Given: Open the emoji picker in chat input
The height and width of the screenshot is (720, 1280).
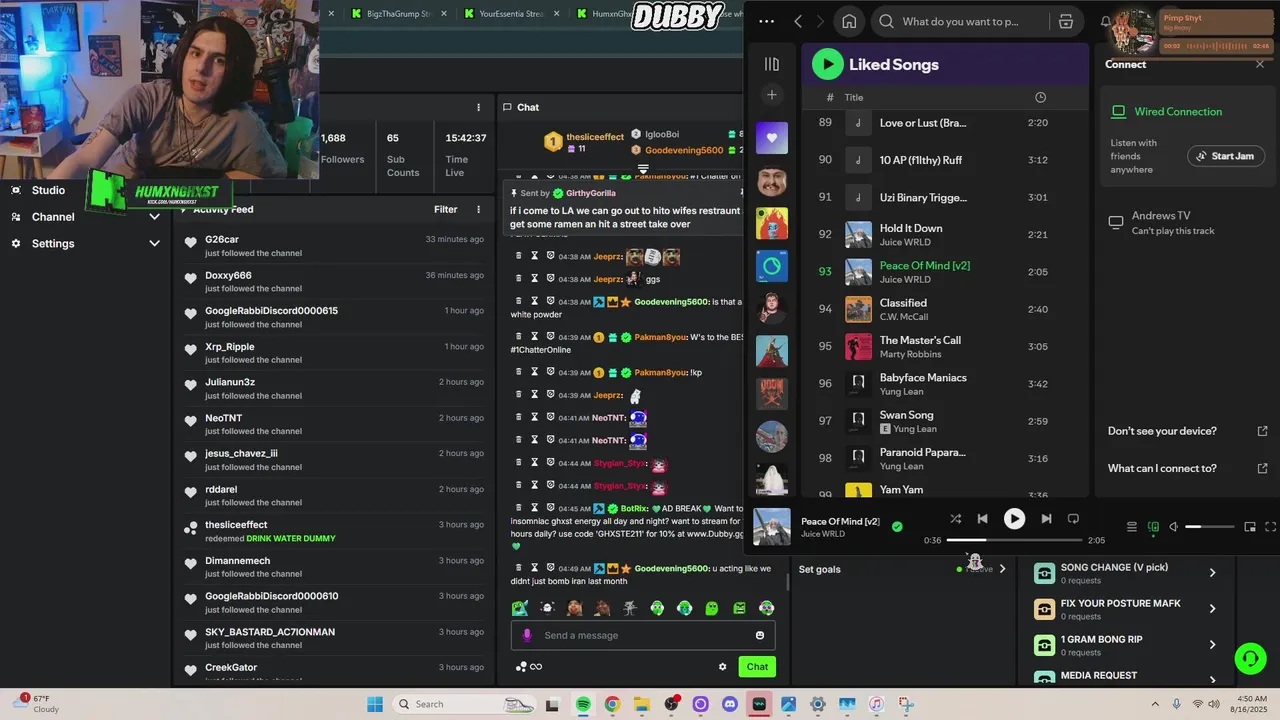Looking at the screenshot, I should pos(760,635).
